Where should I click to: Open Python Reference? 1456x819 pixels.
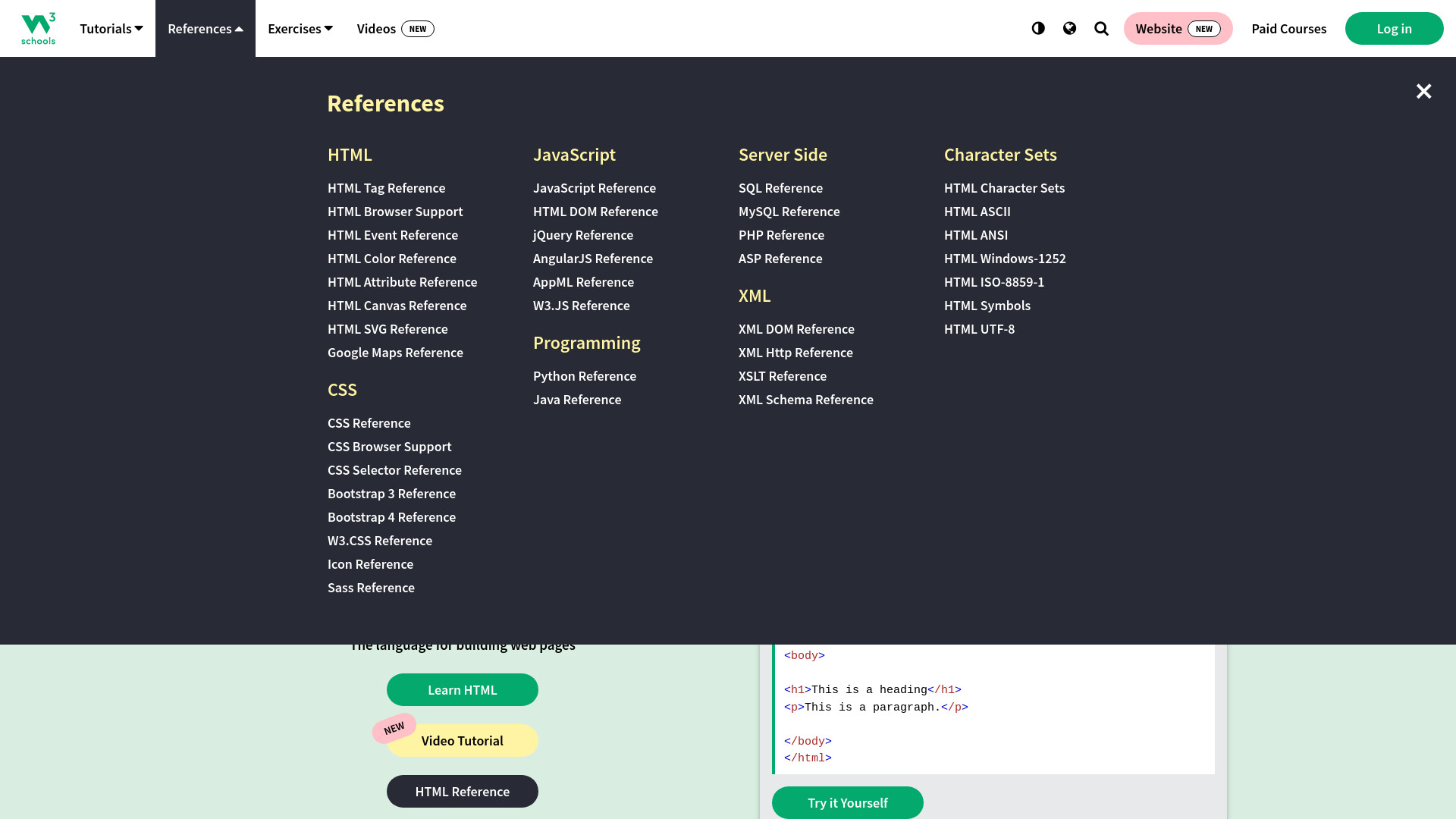585,376
